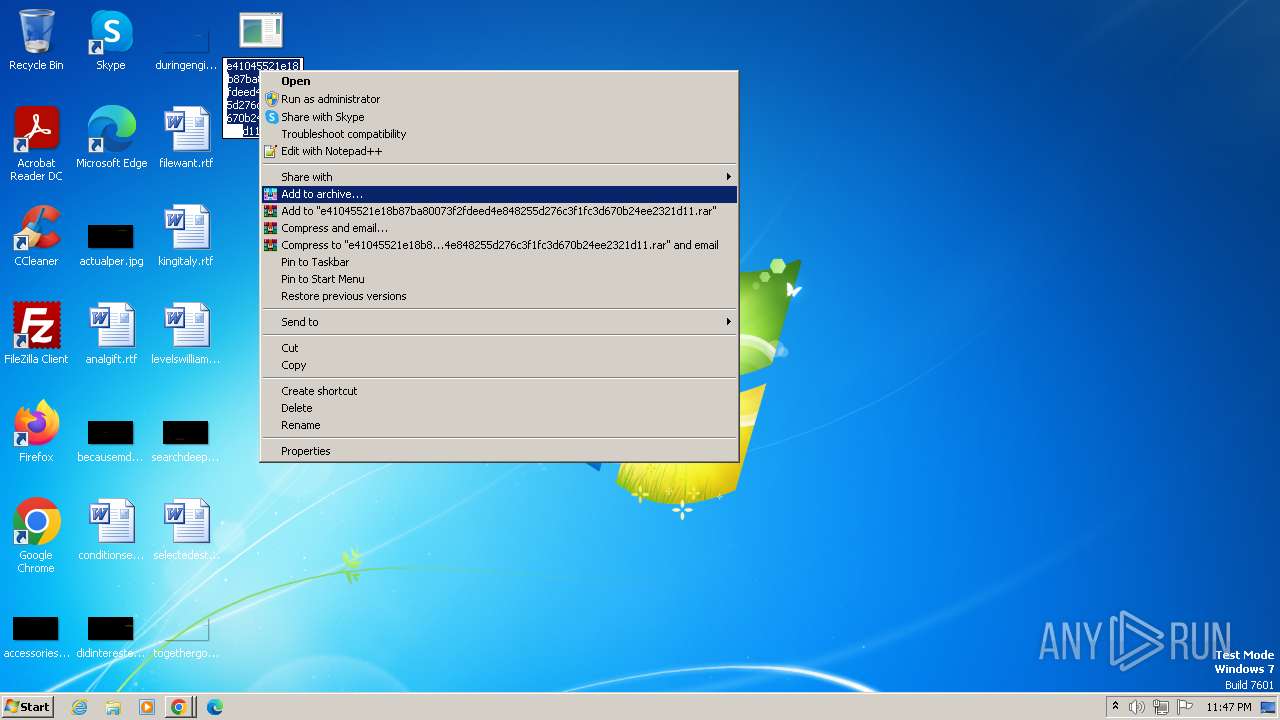The height and width of the screenshot is (720, 1280).
Task: Choose Run as administrator
Action: click(499, 99)
